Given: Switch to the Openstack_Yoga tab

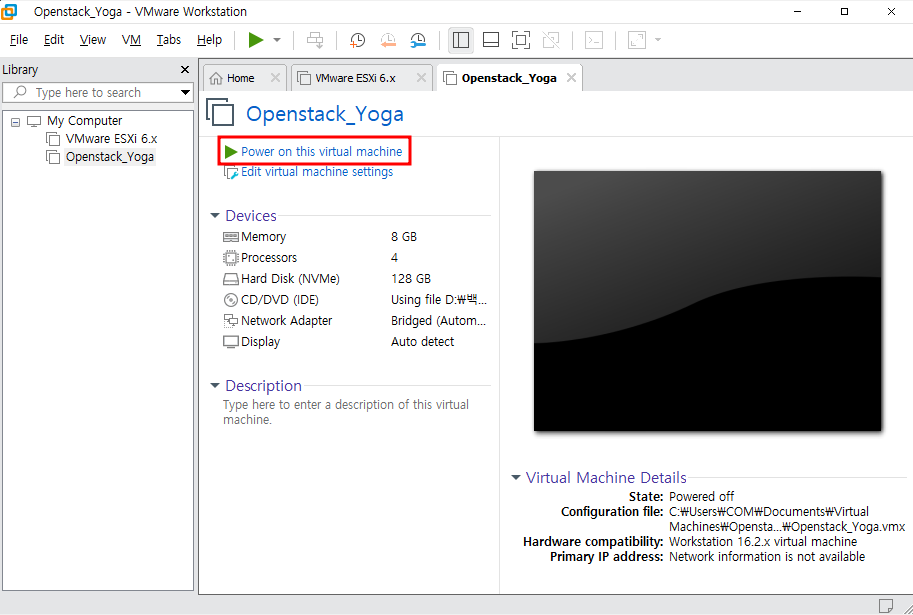Looking at the screenshot, I should point(509,78).
